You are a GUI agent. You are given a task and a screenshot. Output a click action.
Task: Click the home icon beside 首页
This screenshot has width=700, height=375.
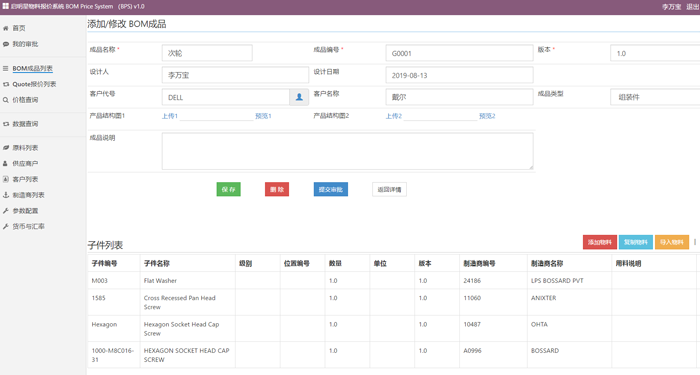coord(6,28)
